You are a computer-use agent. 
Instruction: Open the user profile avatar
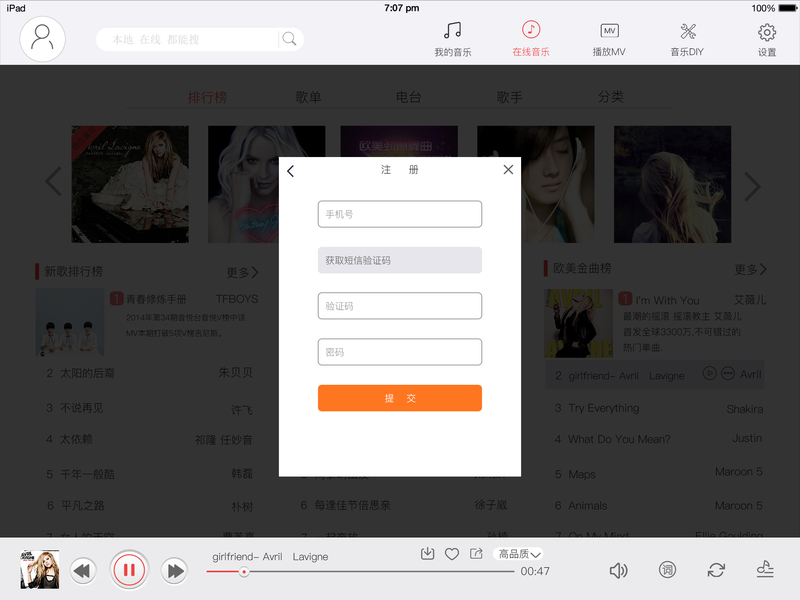tap(42, 39)
